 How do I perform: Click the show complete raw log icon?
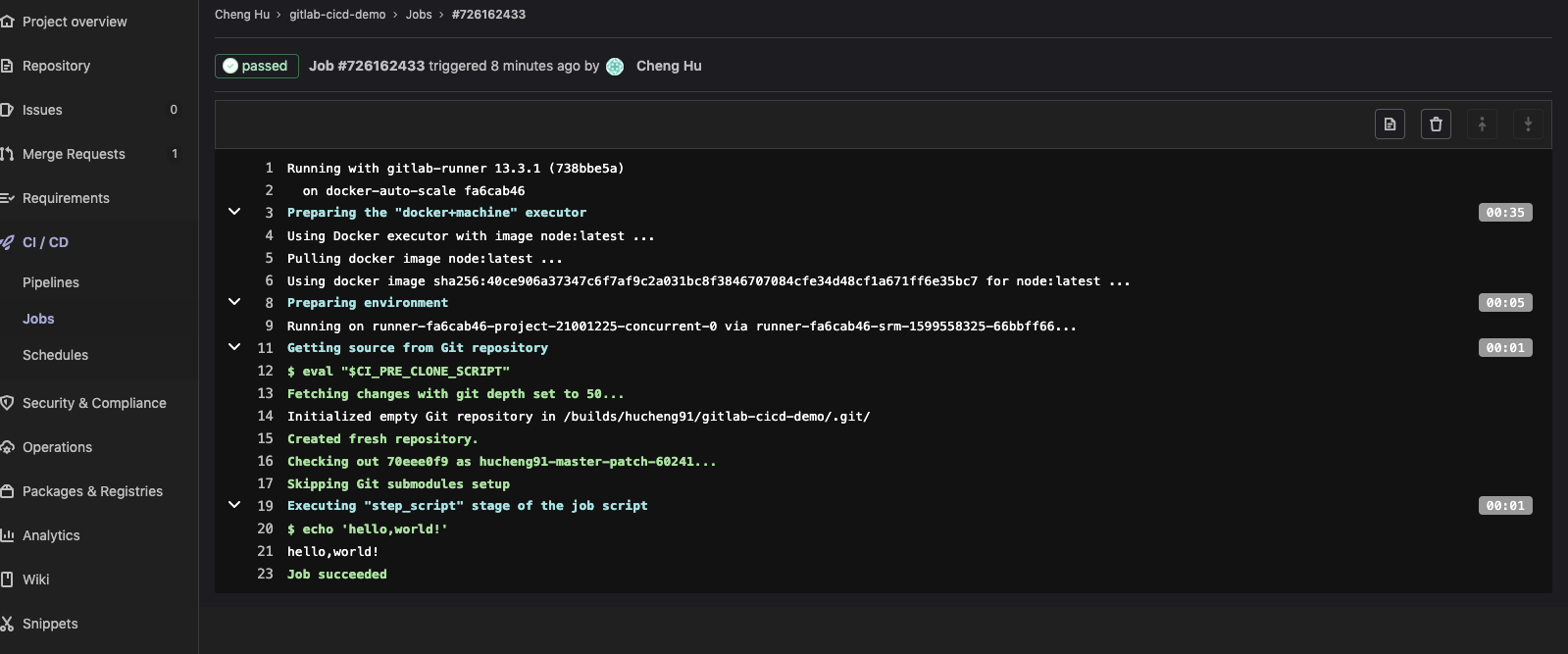pyautogui.click(x=1390, y=124)
